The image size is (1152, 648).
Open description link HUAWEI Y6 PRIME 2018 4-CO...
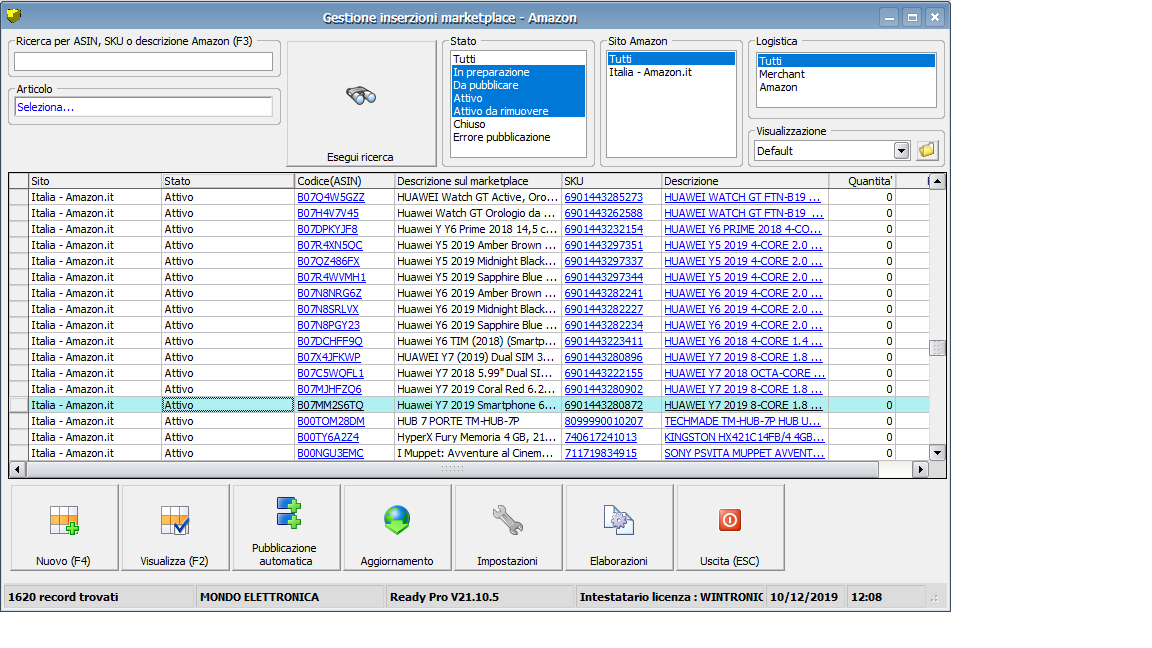(x=743, y=229)
